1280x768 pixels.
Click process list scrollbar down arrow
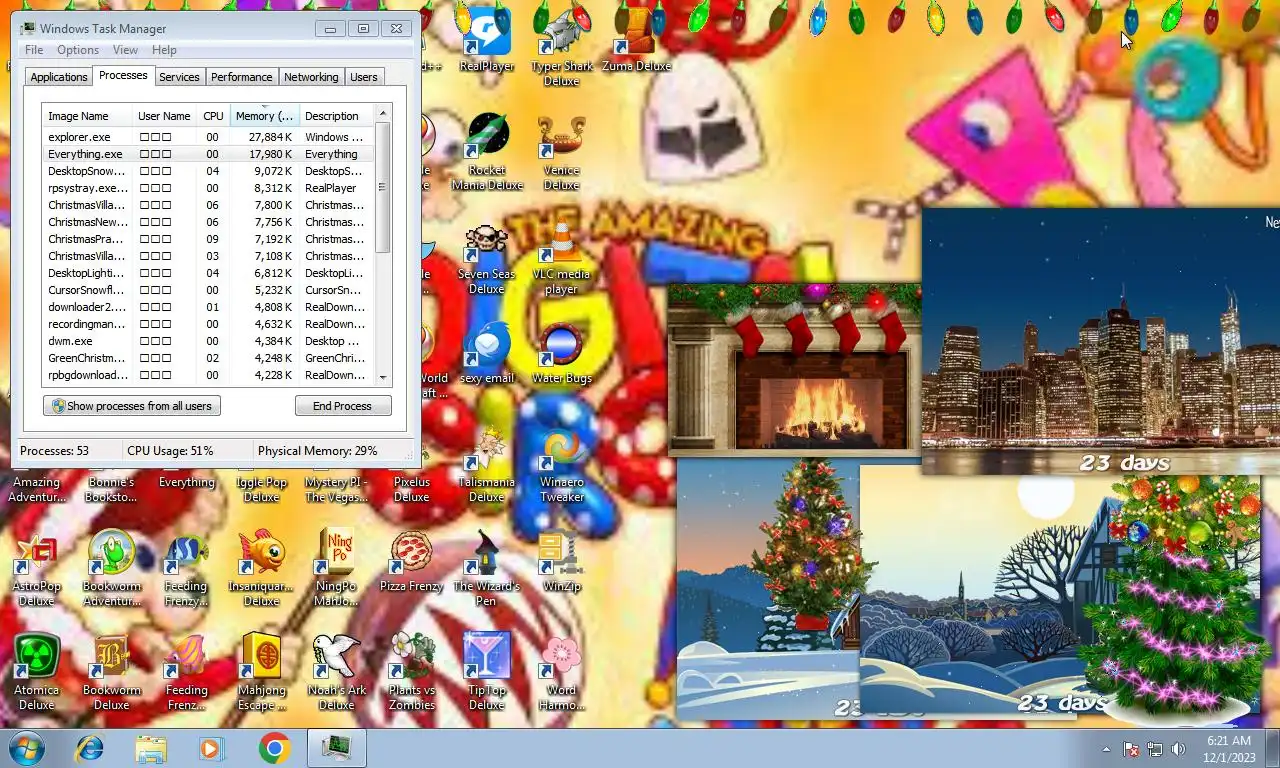383,378
